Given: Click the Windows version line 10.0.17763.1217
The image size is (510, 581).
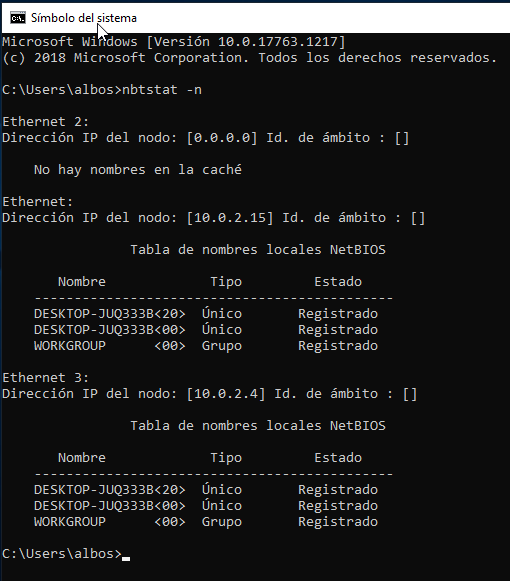Looking at the screenshot, I should click(x=174, y=42).
